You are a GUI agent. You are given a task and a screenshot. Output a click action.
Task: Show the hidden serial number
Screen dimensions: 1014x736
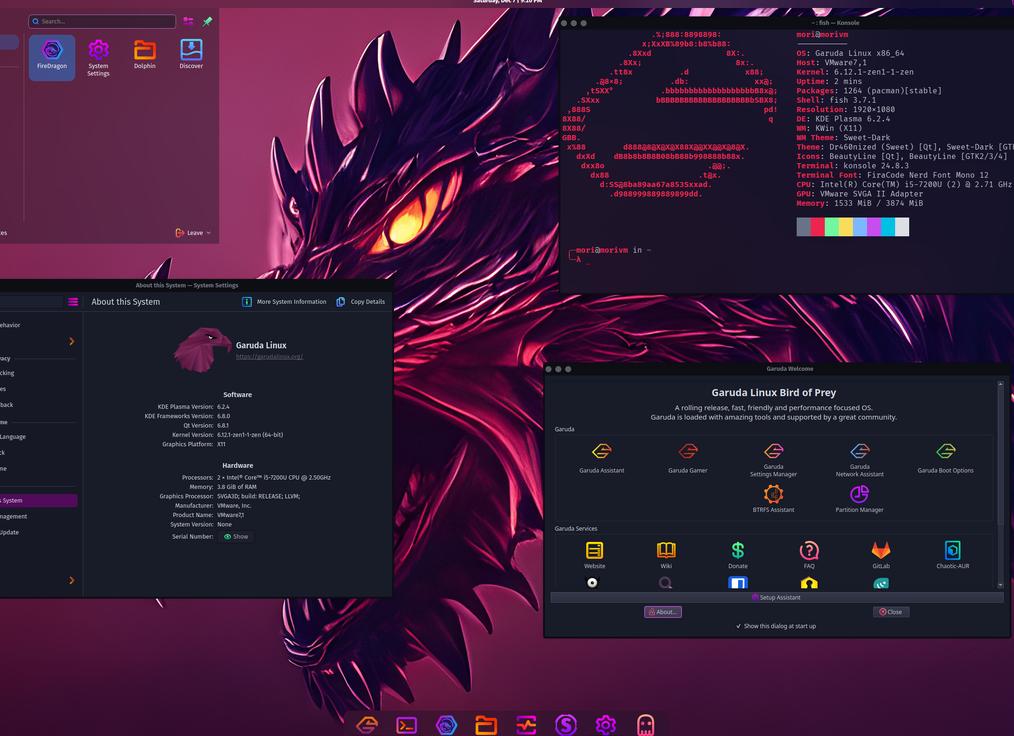[236, 537]
